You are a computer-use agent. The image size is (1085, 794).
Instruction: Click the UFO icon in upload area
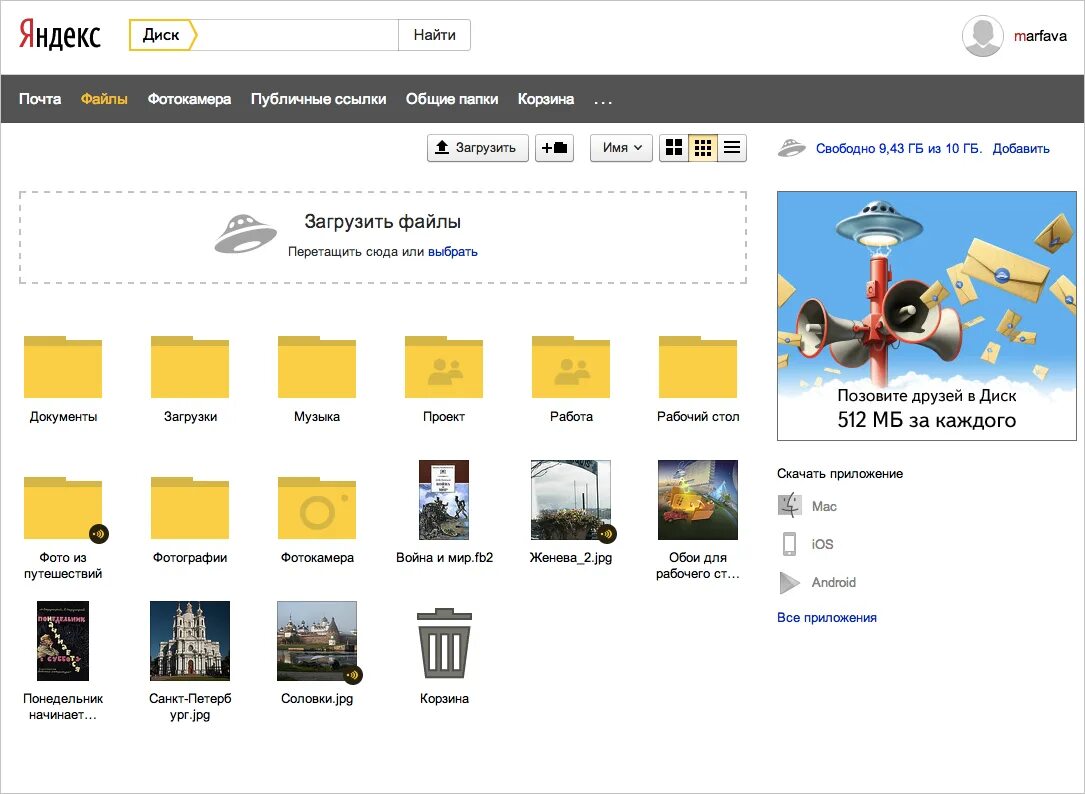click(x=245, y=234)
